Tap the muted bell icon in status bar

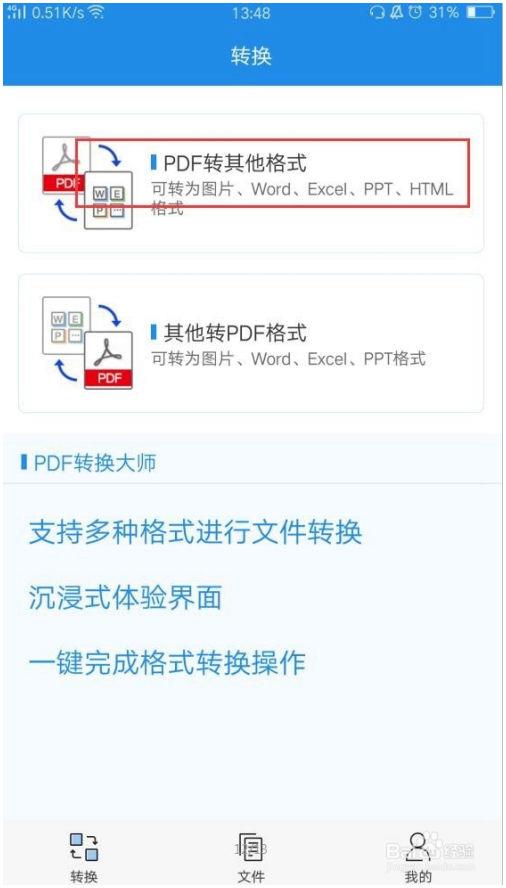pos(397,12)
